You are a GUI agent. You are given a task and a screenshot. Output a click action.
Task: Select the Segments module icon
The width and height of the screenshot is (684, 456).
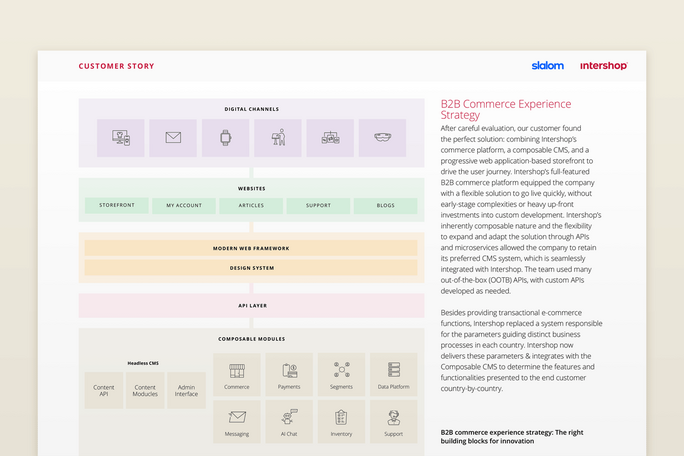click(x=342, y=372)
